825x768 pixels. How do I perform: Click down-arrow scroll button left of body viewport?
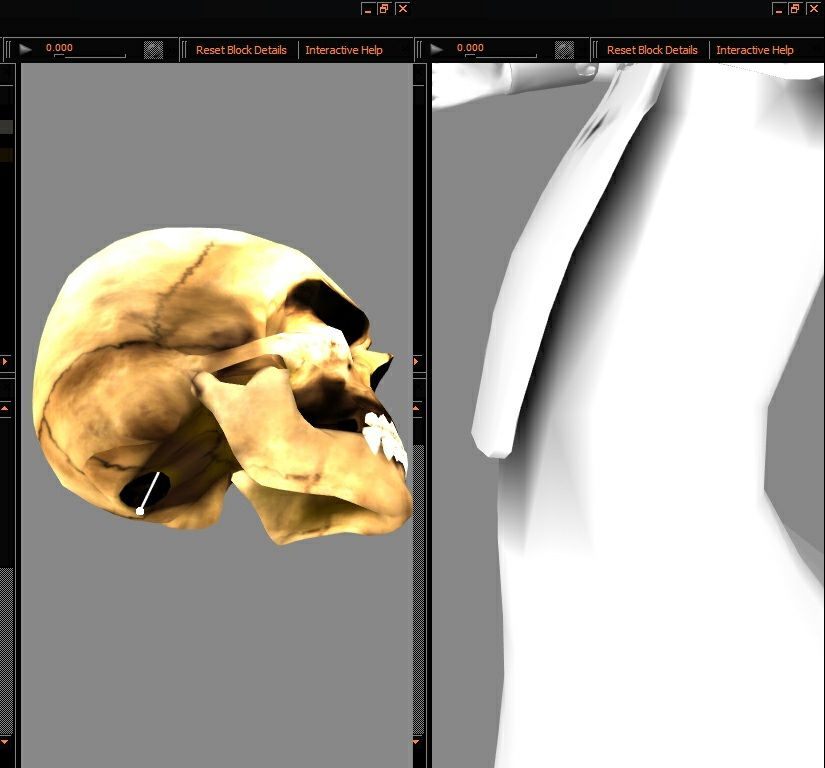coord(416,742)
